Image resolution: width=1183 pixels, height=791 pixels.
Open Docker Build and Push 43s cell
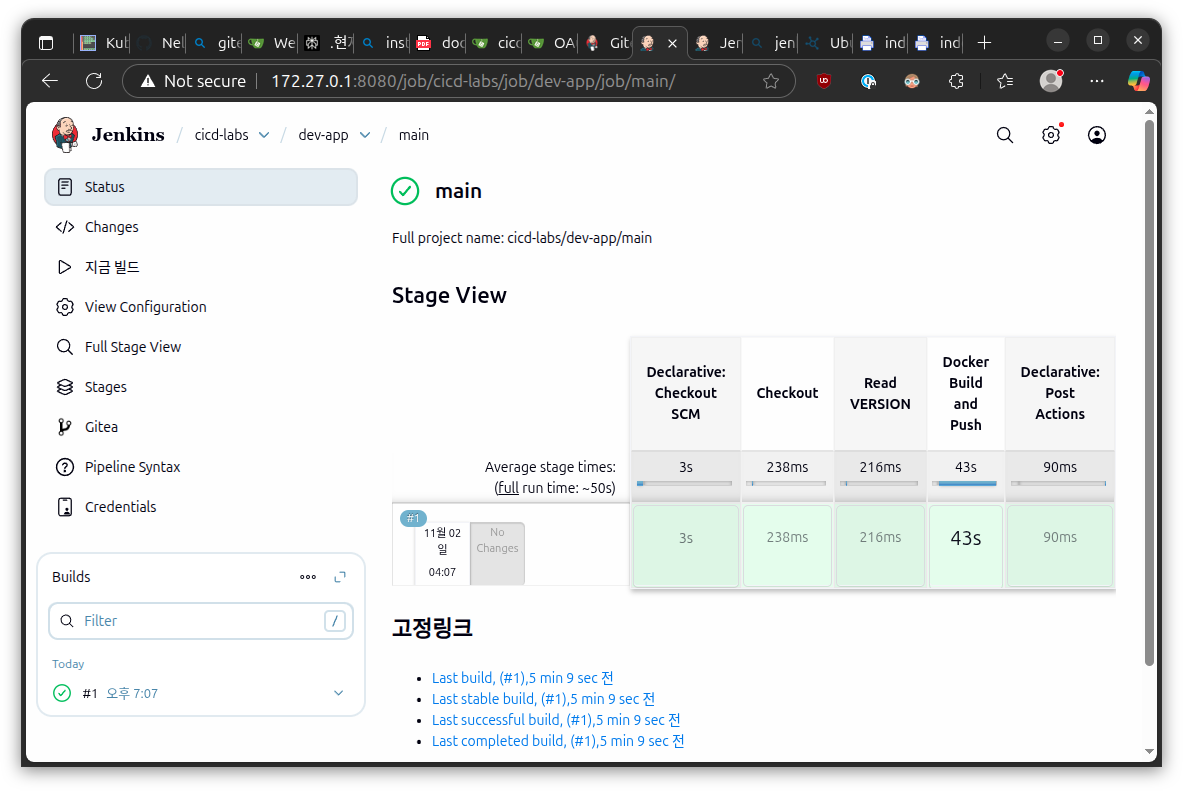tap(966, 546)
